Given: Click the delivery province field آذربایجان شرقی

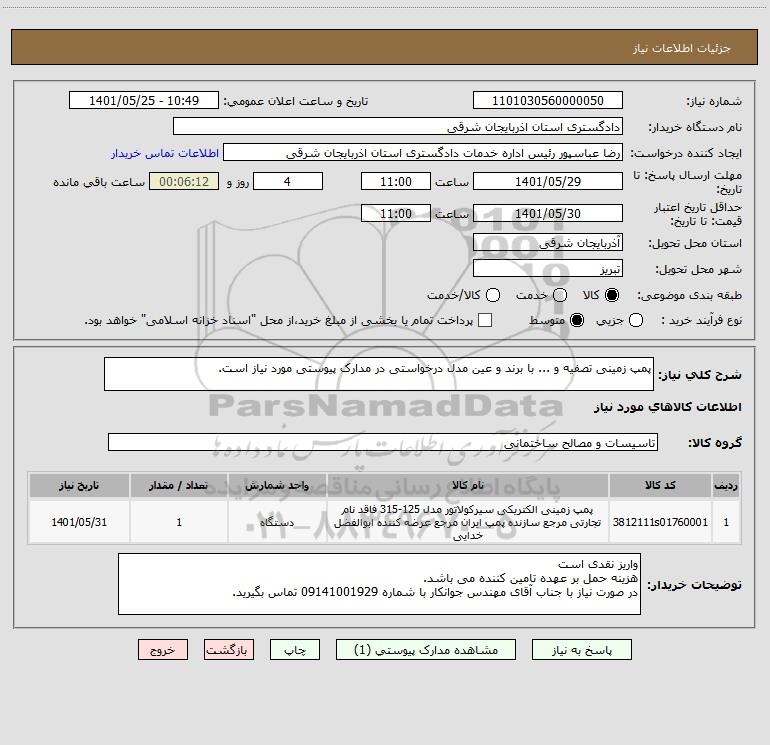Looking at the screenshot, I should [548, 243].
